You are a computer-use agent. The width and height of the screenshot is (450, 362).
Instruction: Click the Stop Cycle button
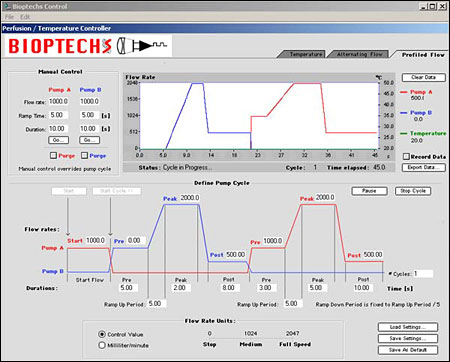coord(413,191)
